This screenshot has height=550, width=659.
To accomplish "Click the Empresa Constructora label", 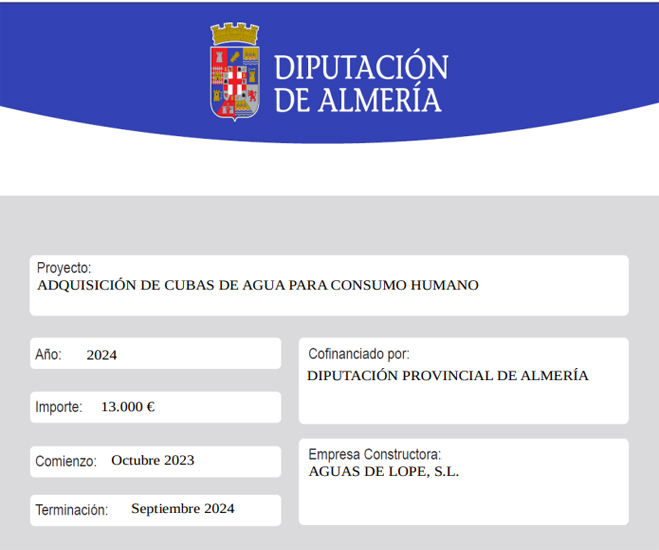I will [374, 454].
